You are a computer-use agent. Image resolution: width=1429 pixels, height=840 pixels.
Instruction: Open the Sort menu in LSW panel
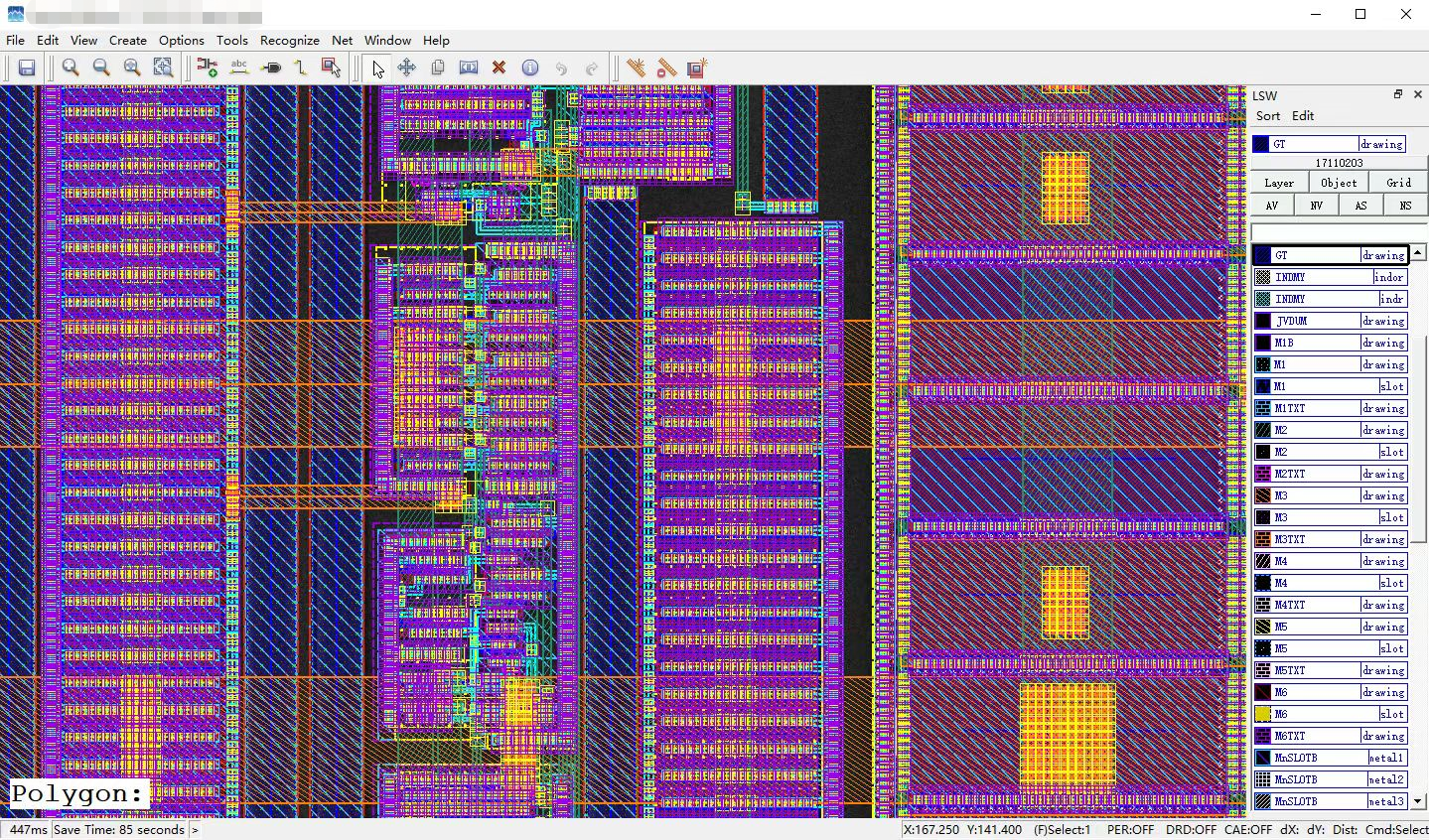pyautogui.click(x=1268, y=116)
